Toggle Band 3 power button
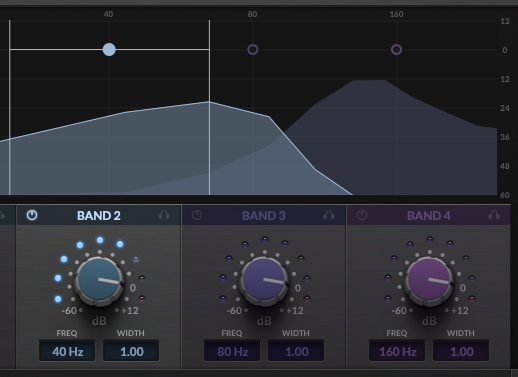The width and height of the screenshot is (518, 377). [x=197, y=215]
